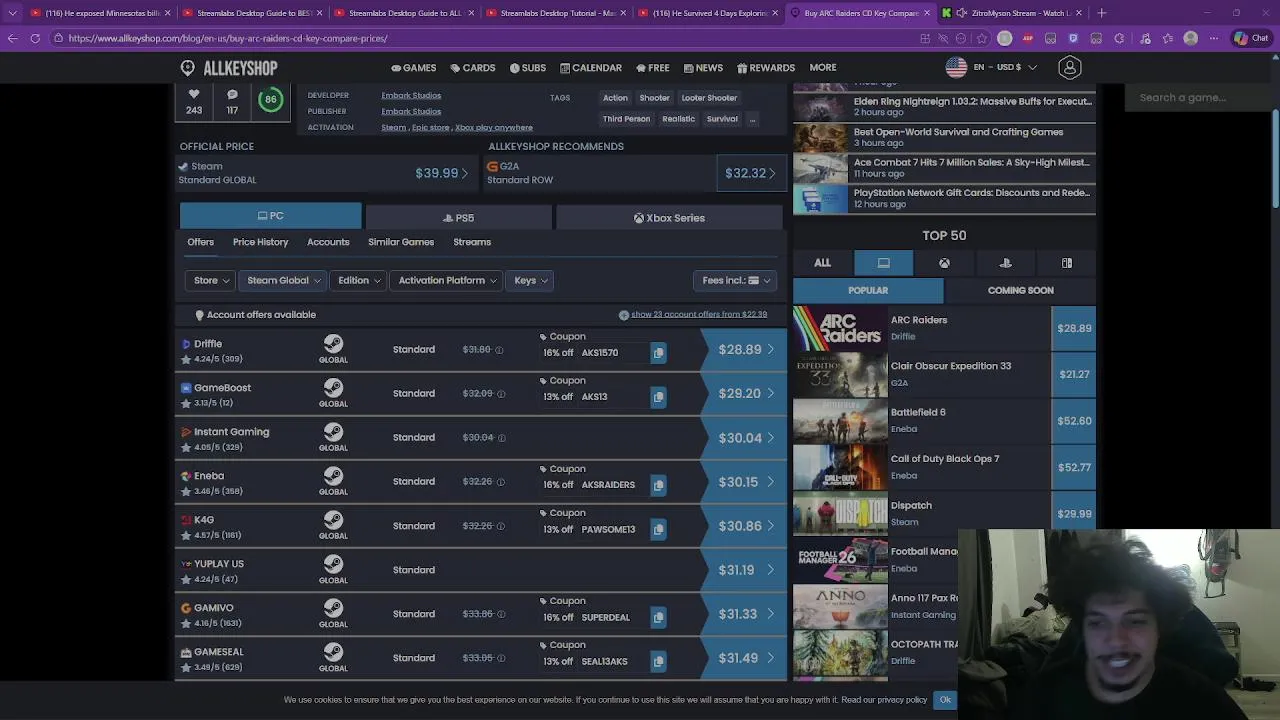Screen dimensions: 1280x720
Task: Open Elden Ring Nightreign news article
Action: 945,106
